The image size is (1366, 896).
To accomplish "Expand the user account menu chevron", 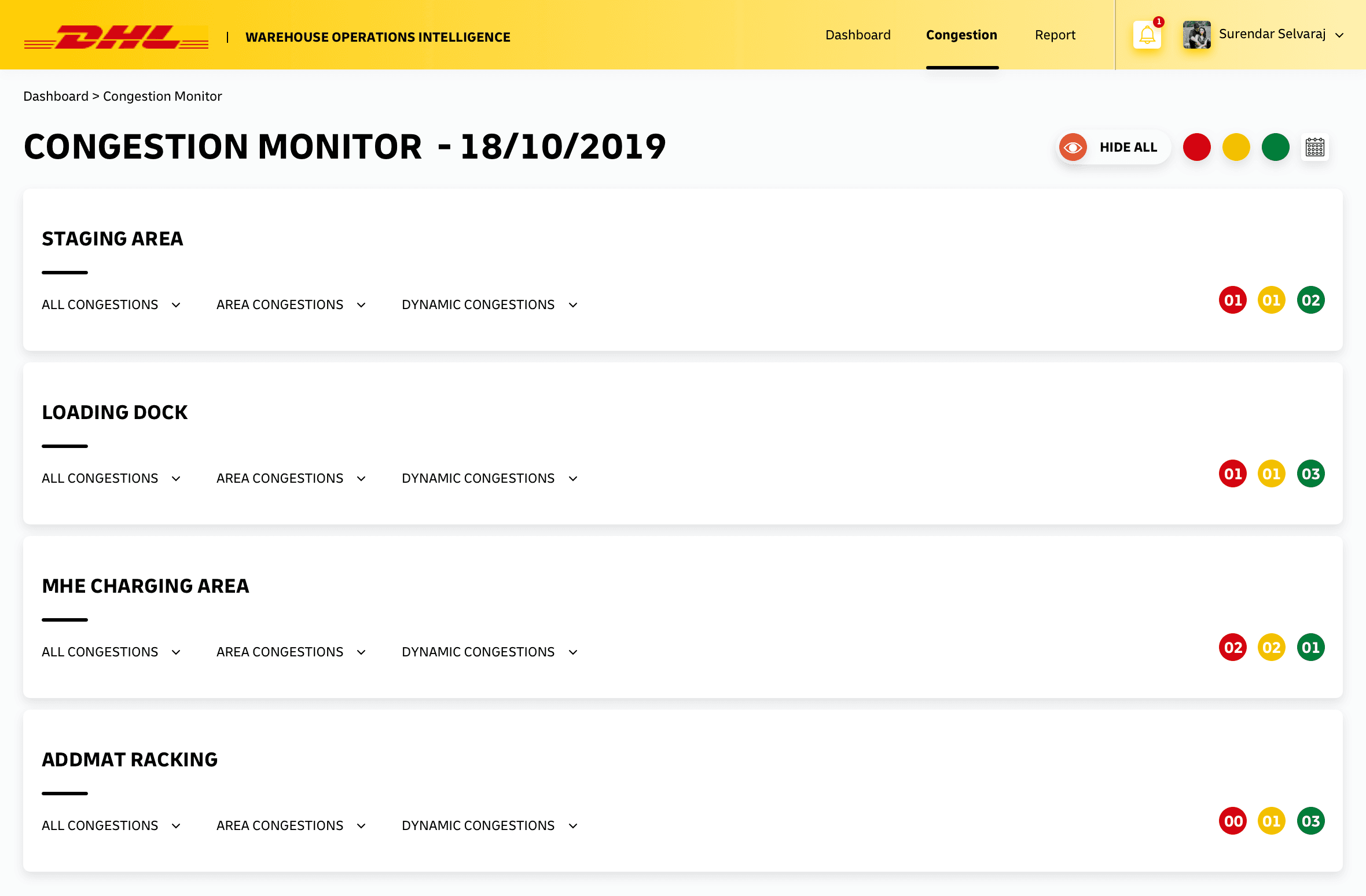I will [x=1339, y=35].
